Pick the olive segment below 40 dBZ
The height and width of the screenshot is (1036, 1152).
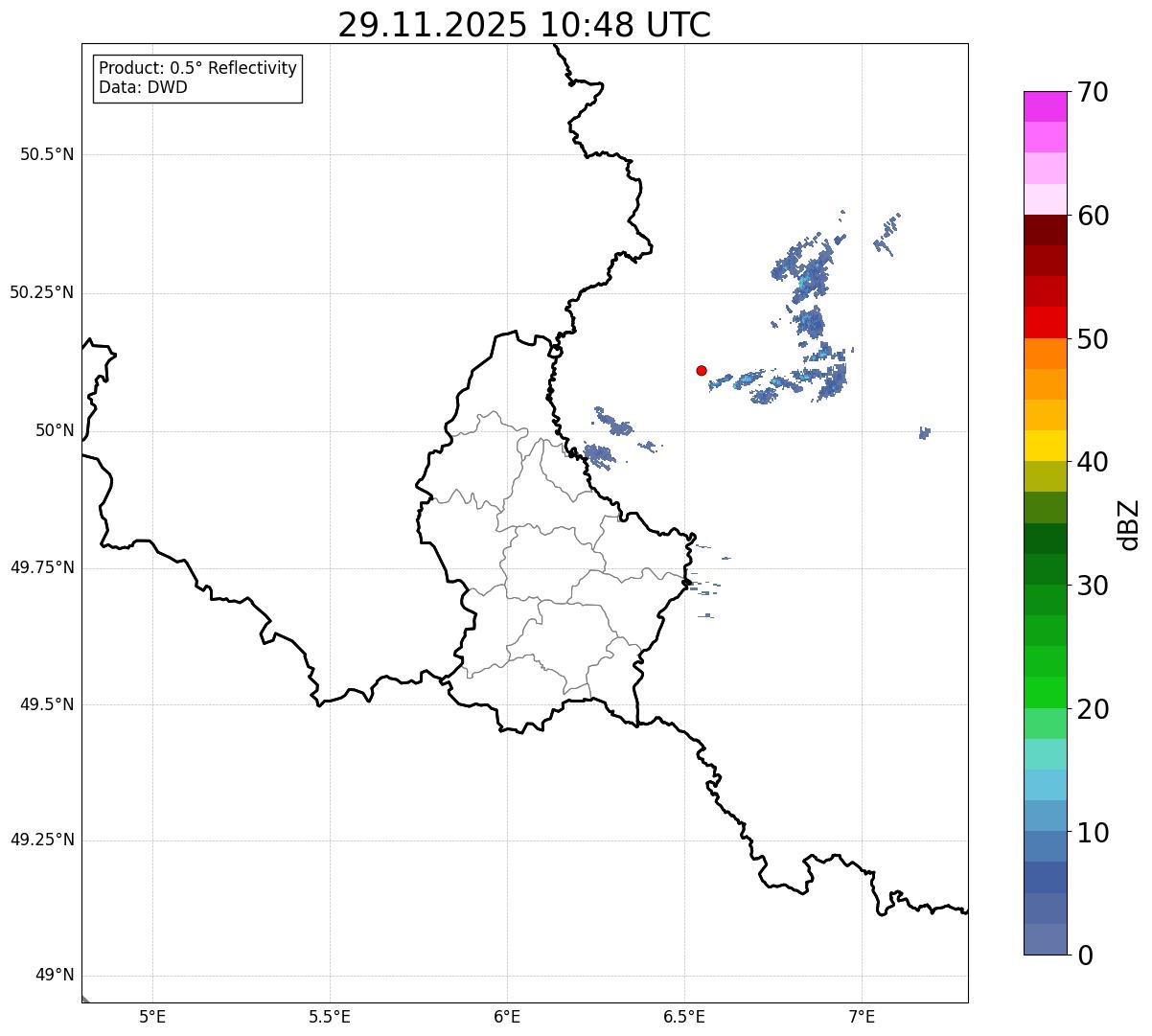[x=1045, y=476]
